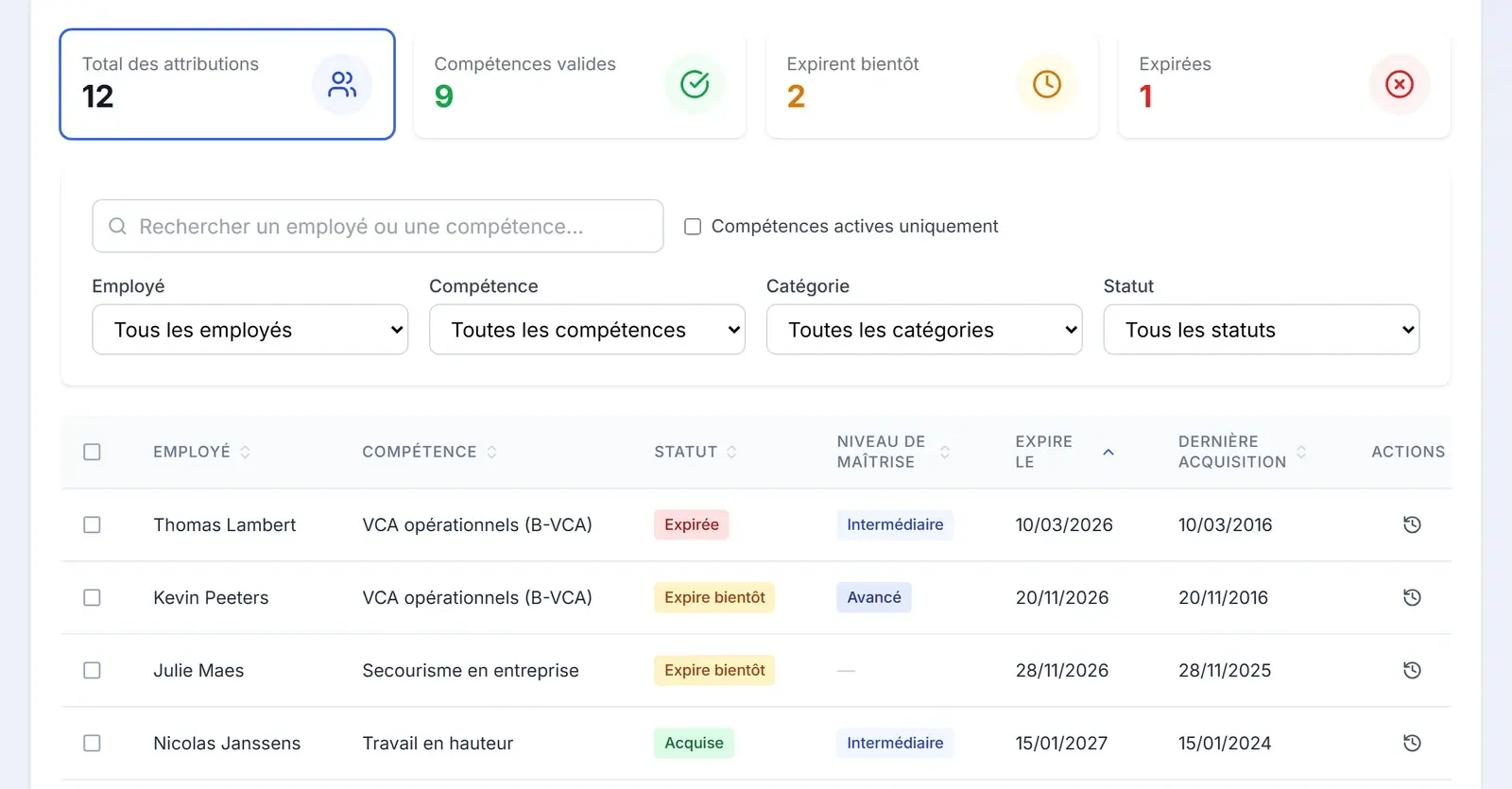Sort by Statut column sort arrows

[x=731, y=452]
